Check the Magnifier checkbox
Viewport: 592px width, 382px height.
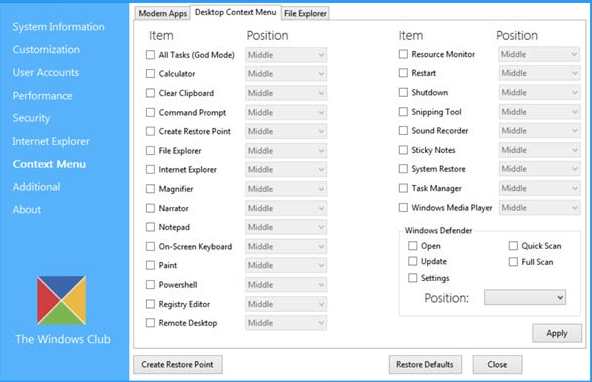pos(150,189)
